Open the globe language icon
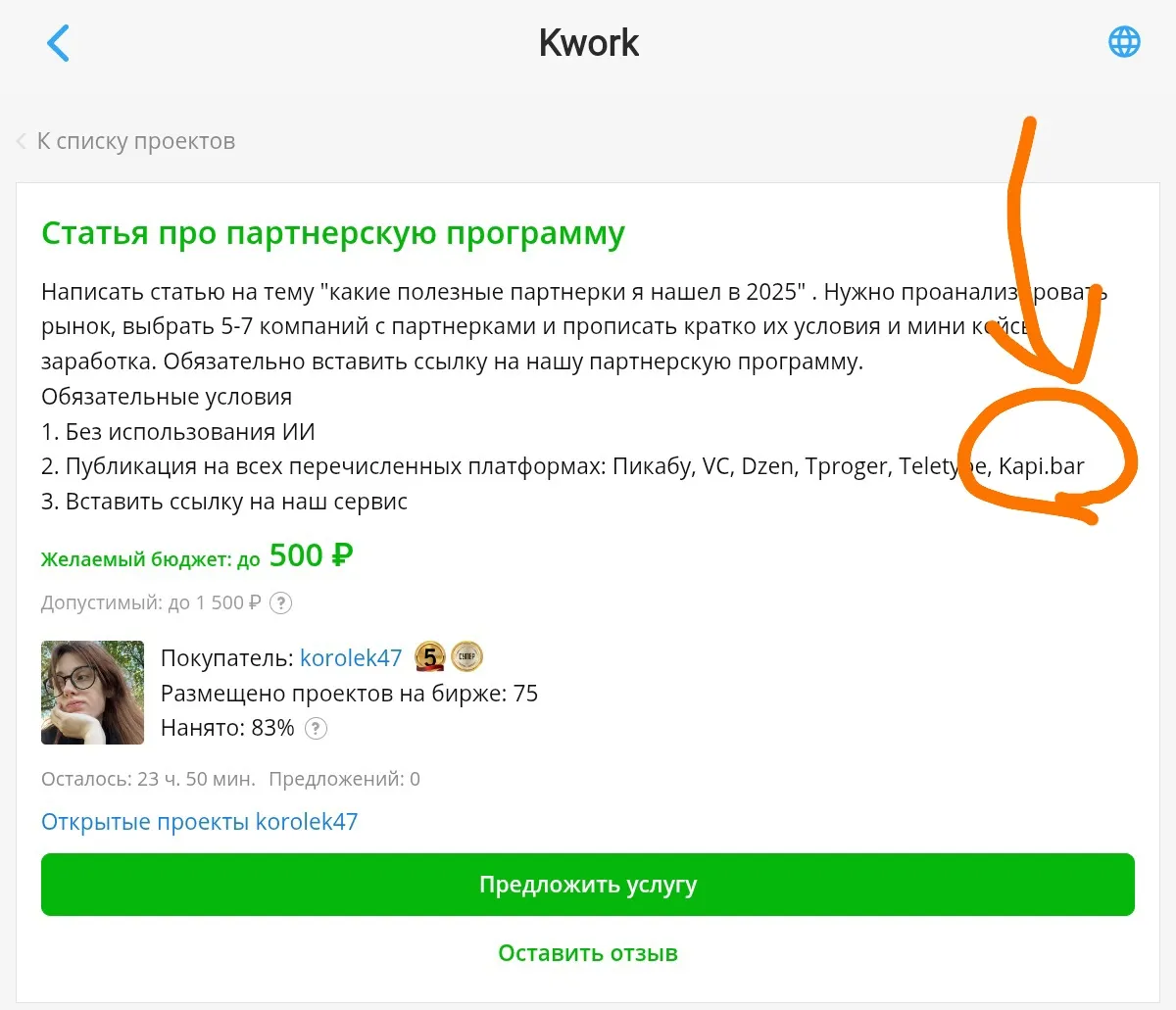Screen dimensions: 1176x1010 click(x=1123, y=42)
